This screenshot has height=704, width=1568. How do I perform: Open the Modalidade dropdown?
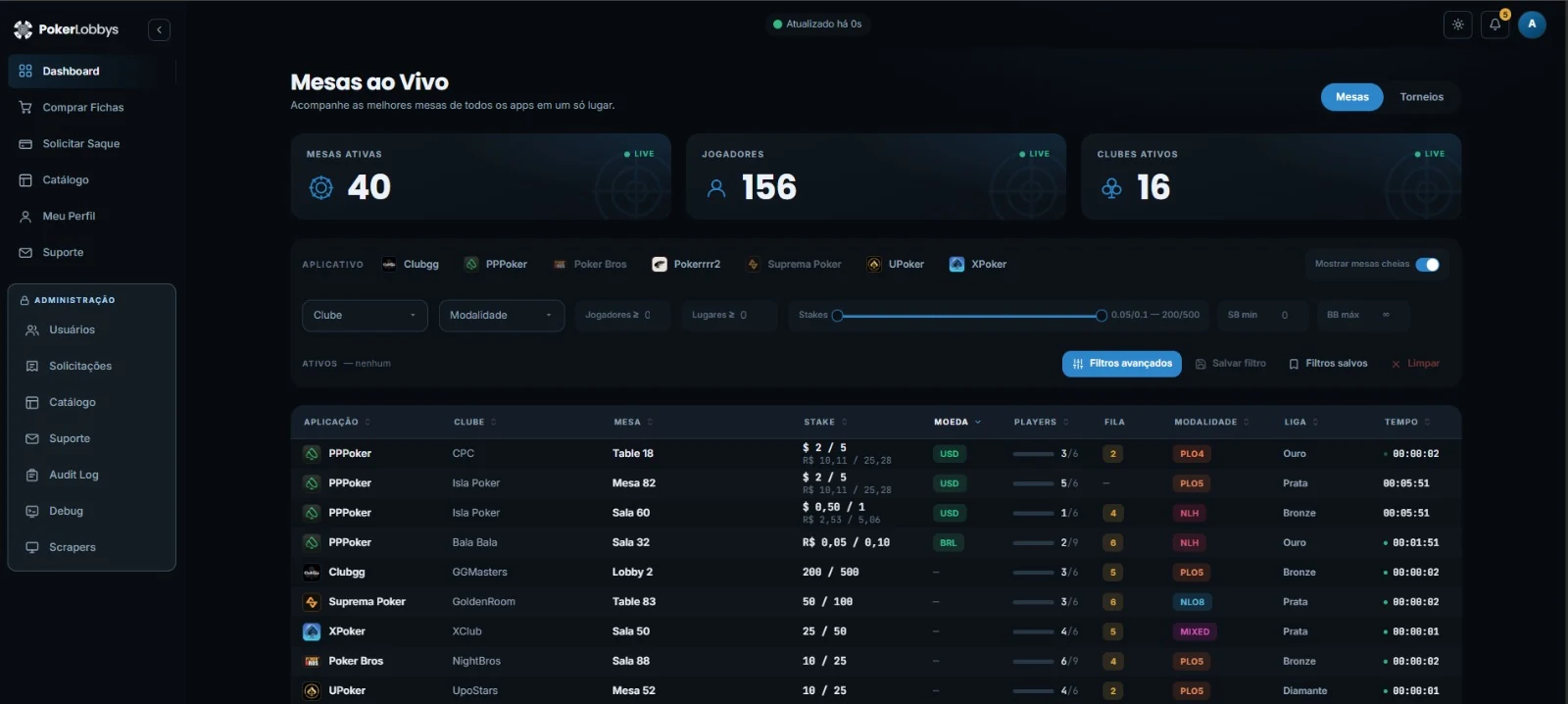pos(501,315)
